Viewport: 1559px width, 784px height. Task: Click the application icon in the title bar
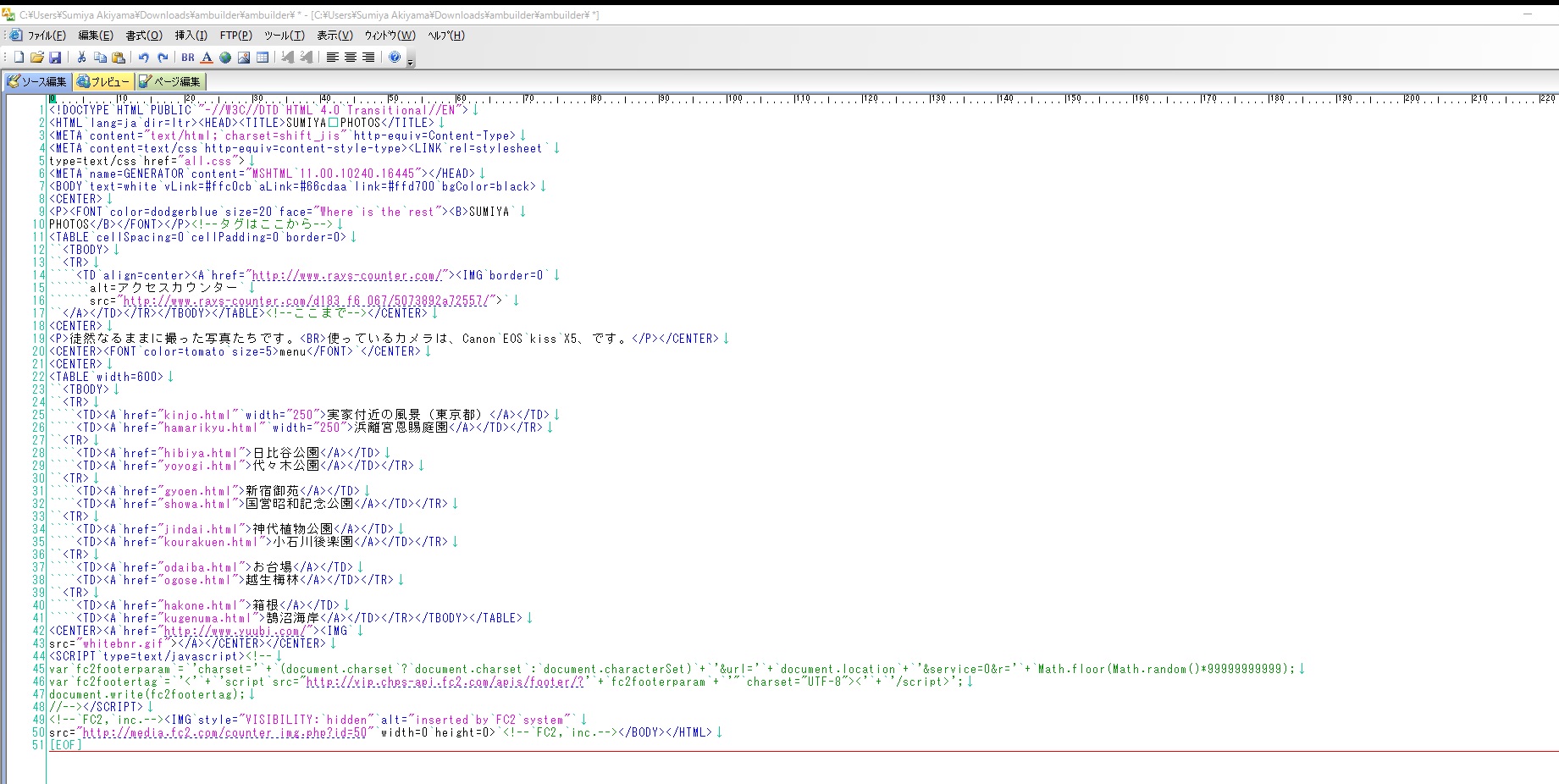point(8,14)
